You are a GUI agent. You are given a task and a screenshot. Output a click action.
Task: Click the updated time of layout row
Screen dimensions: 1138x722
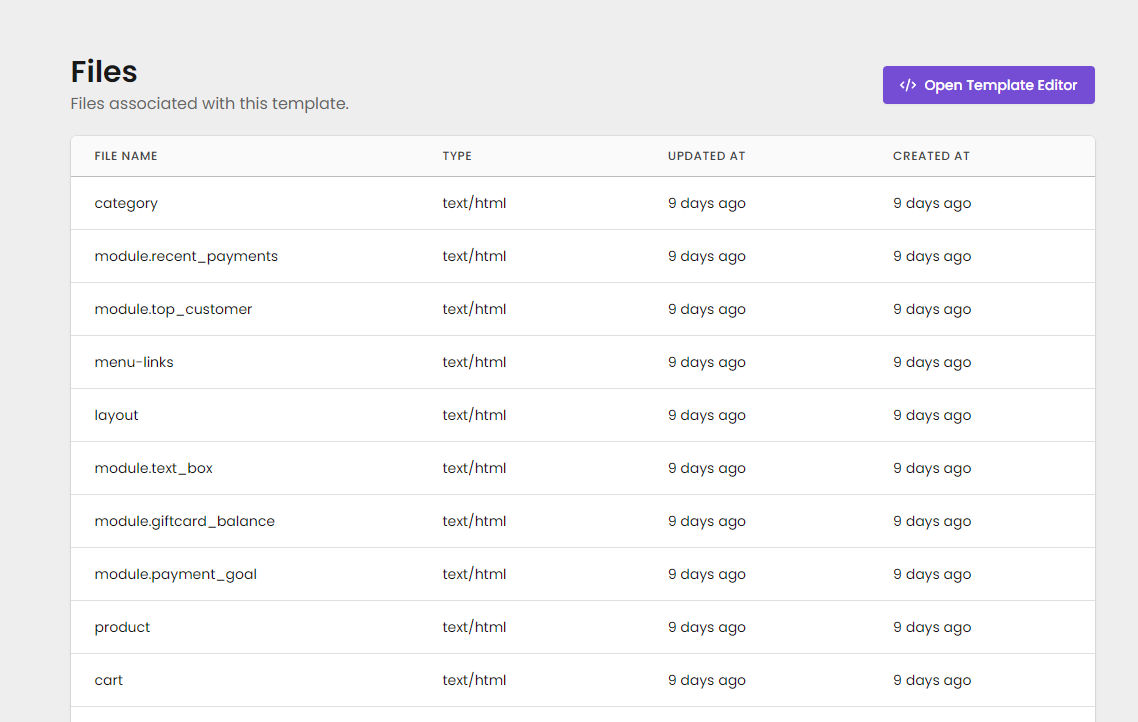coord(706,415)
